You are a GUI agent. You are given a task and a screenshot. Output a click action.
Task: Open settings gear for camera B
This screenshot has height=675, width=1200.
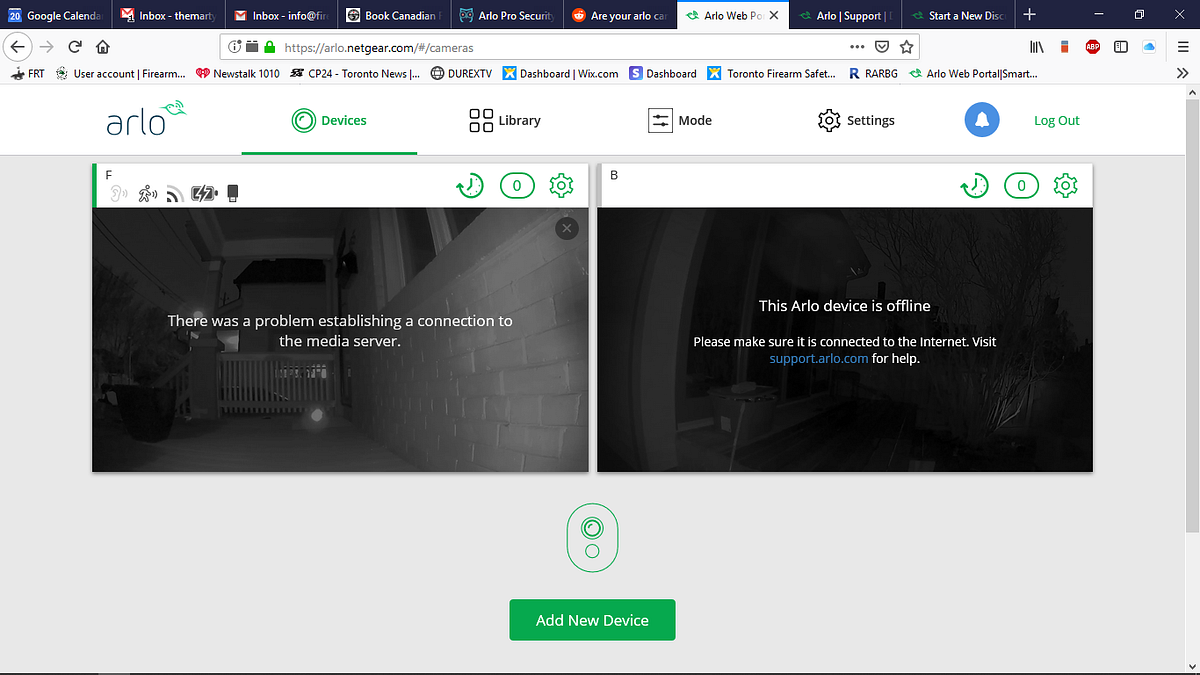coord(1066,185)
